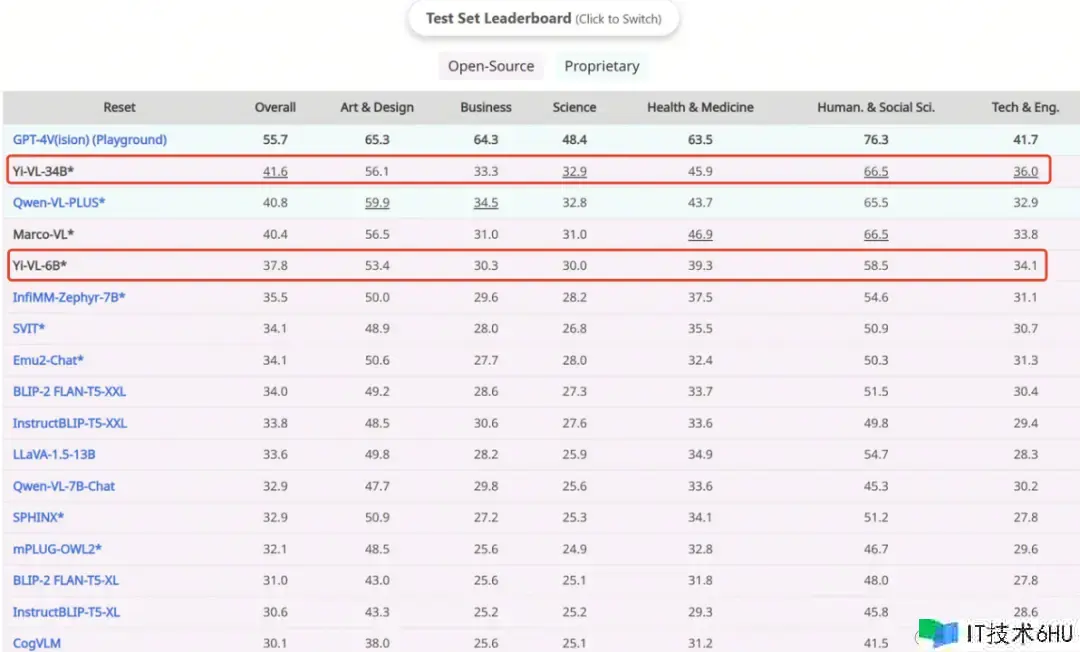
Task: Sort by the Science column header
Action: click(x=574, y=107)
